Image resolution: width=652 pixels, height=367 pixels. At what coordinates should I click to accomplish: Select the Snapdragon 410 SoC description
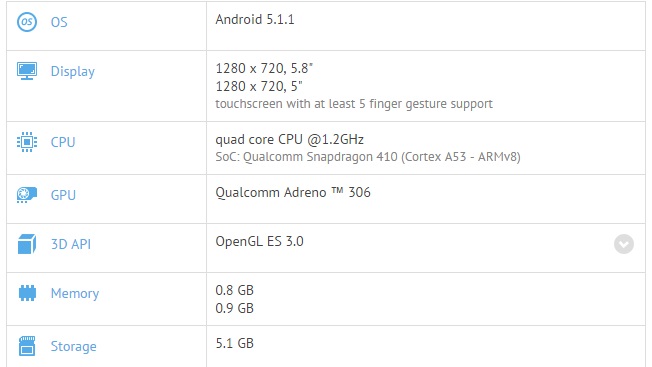(368, 157)
